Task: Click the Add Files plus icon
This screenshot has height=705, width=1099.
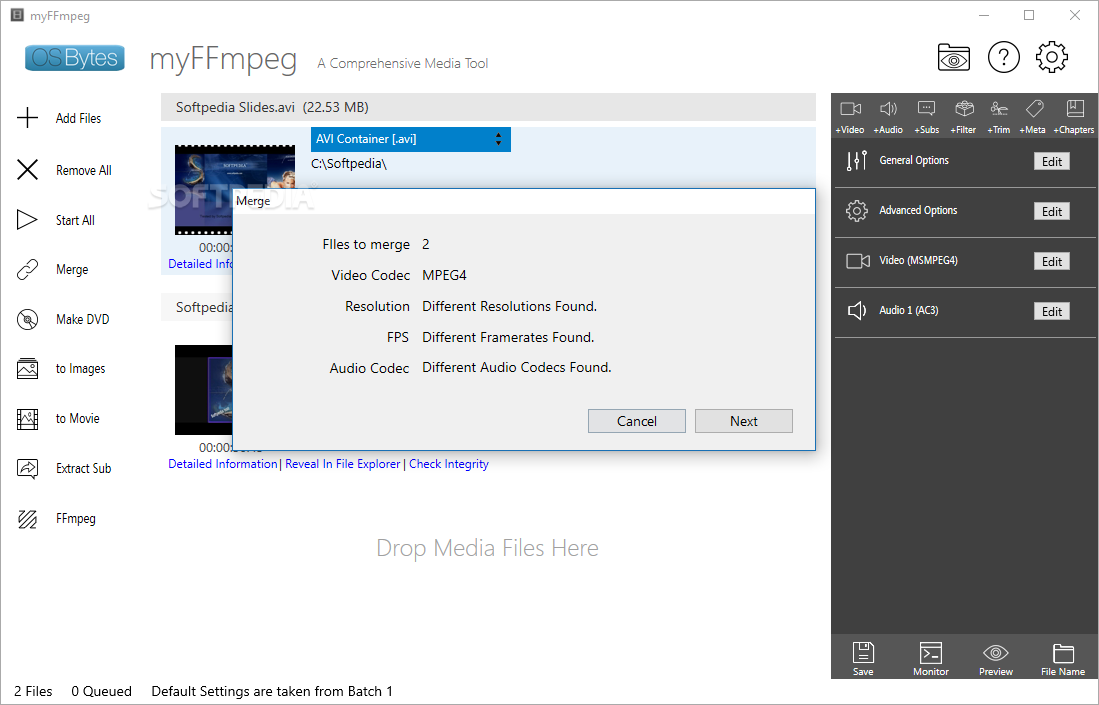Action: click(x=27, y=118)
